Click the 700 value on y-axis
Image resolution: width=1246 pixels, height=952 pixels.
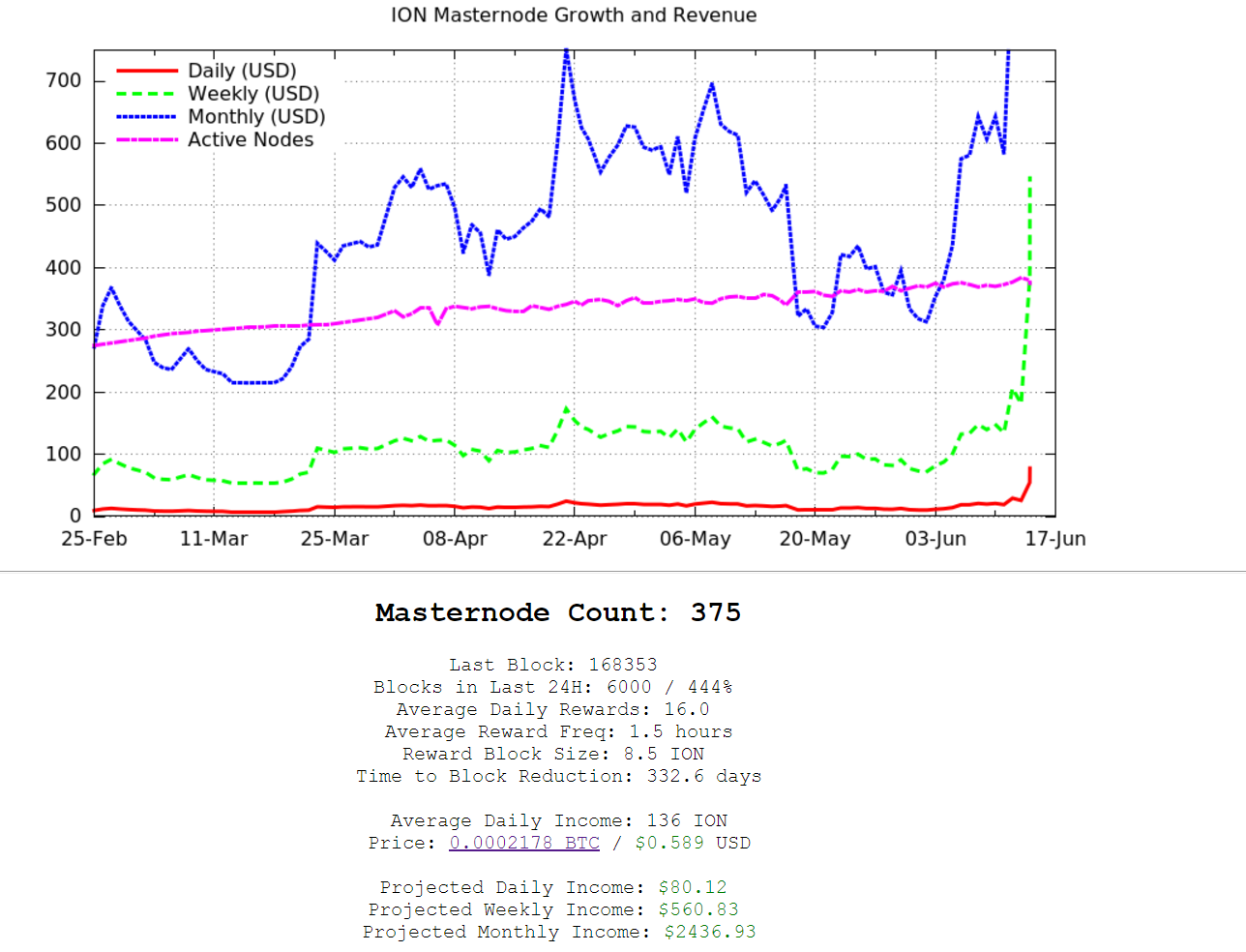[64, 80]
